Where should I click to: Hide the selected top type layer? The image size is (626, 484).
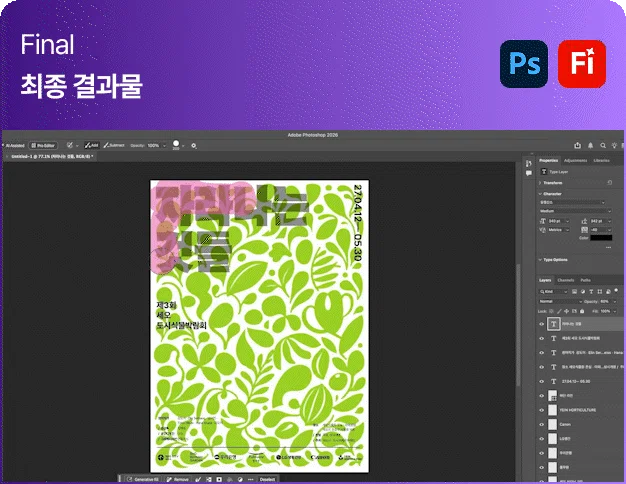542,324
